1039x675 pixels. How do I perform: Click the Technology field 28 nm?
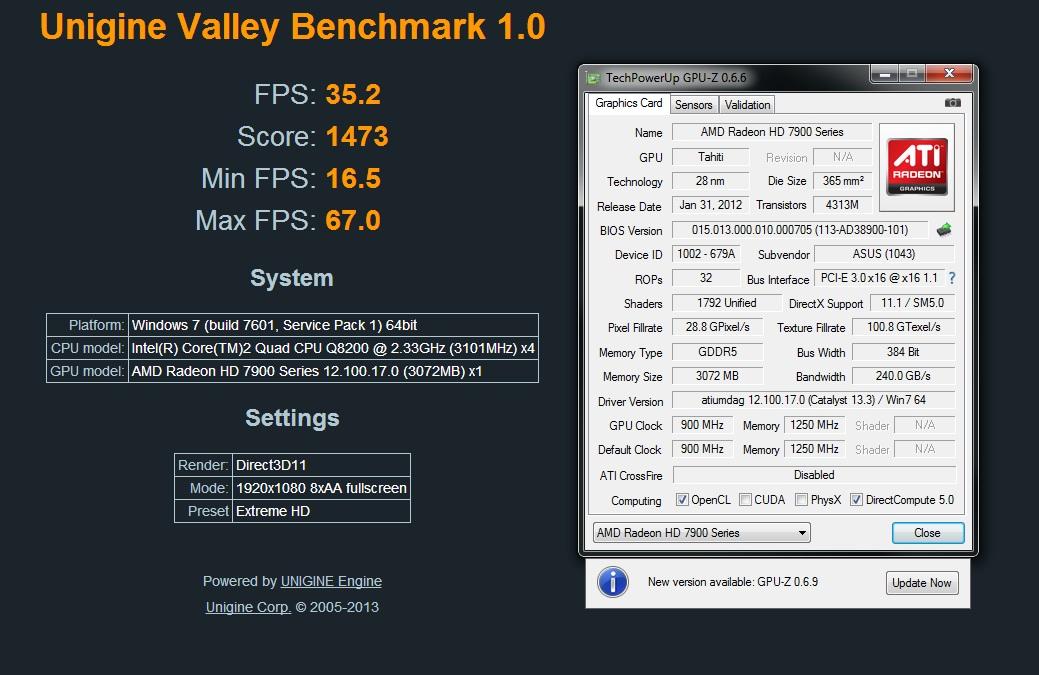710,181
